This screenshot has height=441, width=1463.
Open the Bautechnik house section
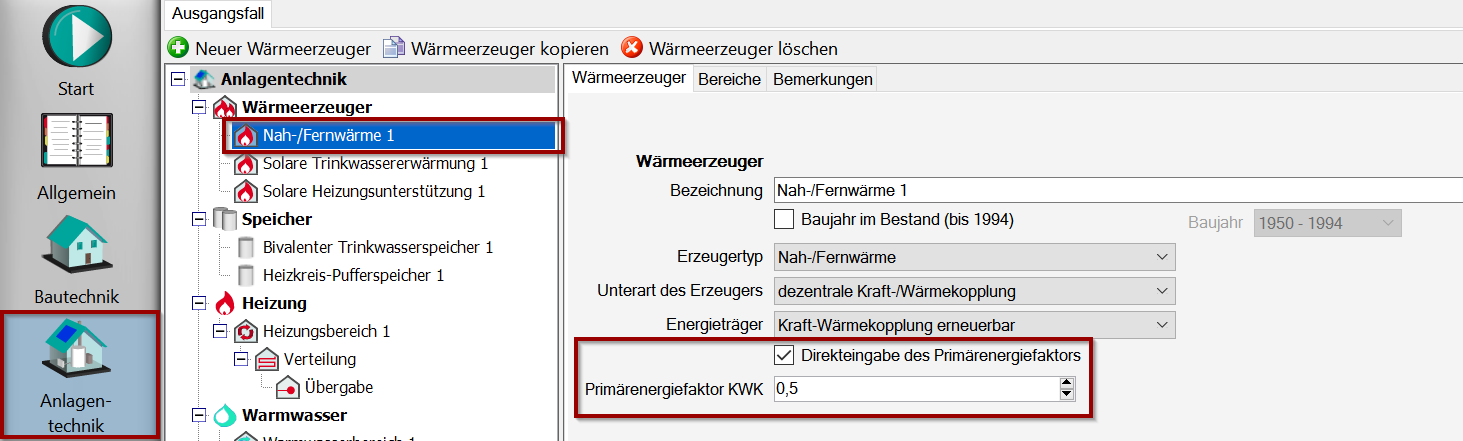tap(76, 260)
